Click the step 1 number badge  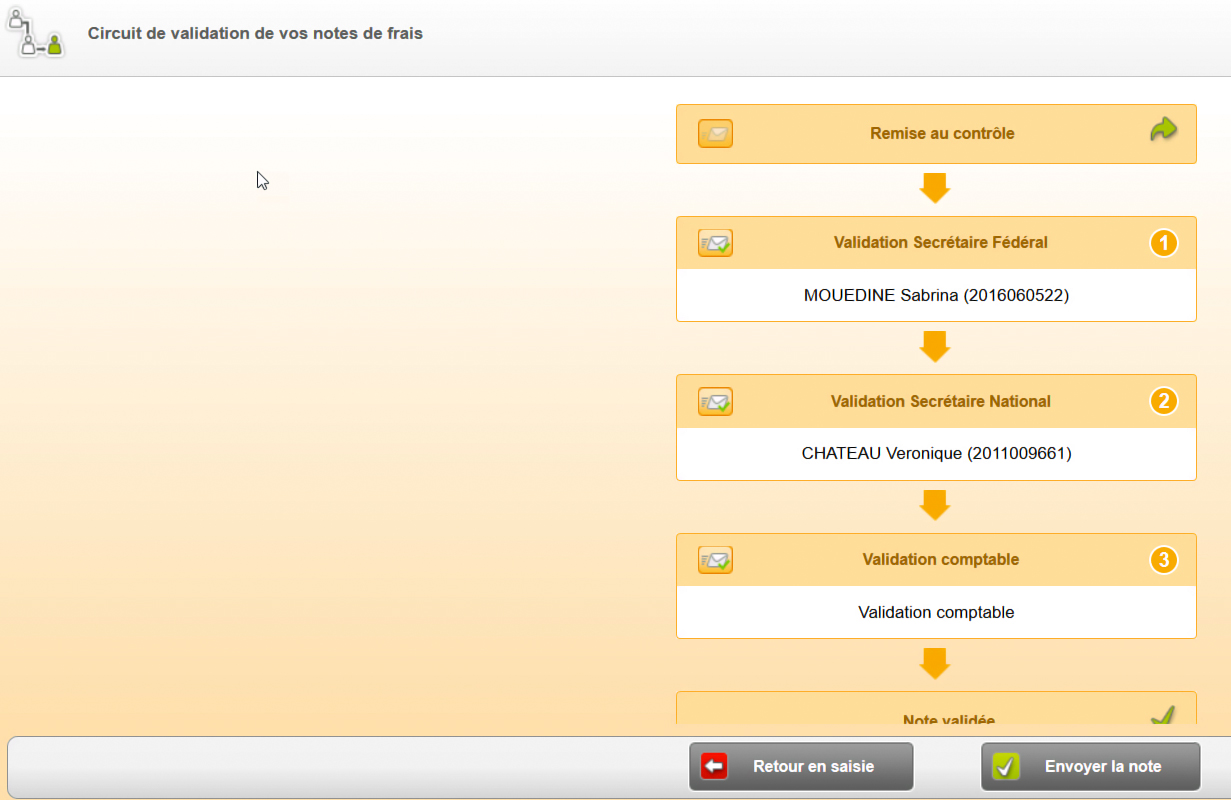click(x=1163, y=243)
